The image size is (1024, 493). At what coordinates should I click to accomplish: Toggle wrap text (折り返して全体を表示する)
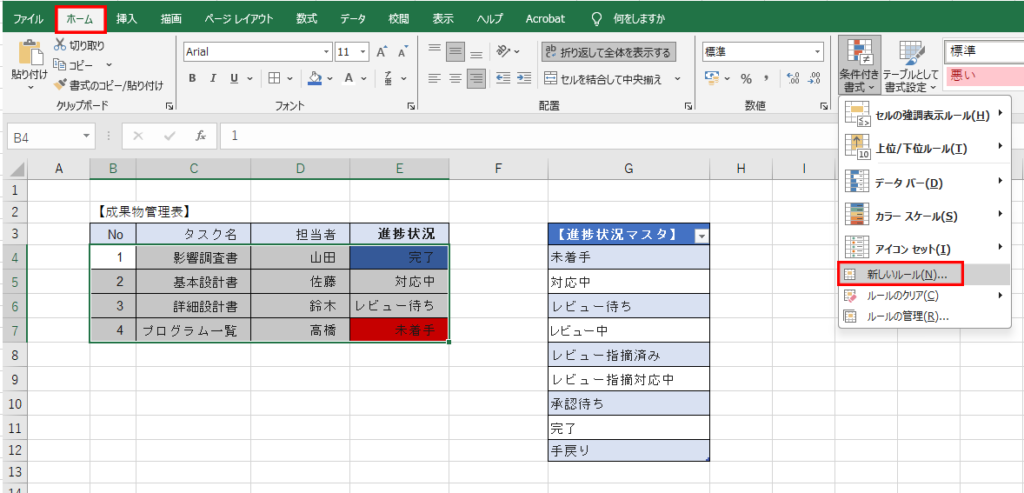point(607,51)
